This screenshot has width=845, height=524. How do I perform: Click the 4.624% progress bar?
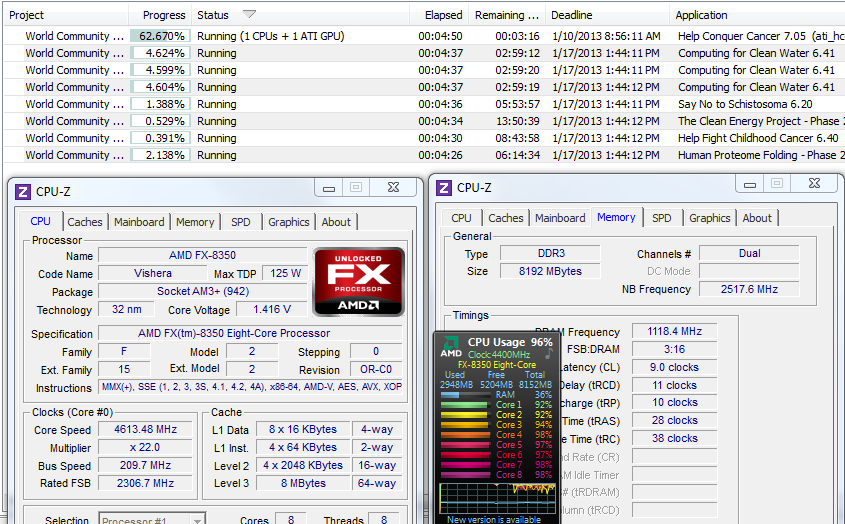pos(161,53)
